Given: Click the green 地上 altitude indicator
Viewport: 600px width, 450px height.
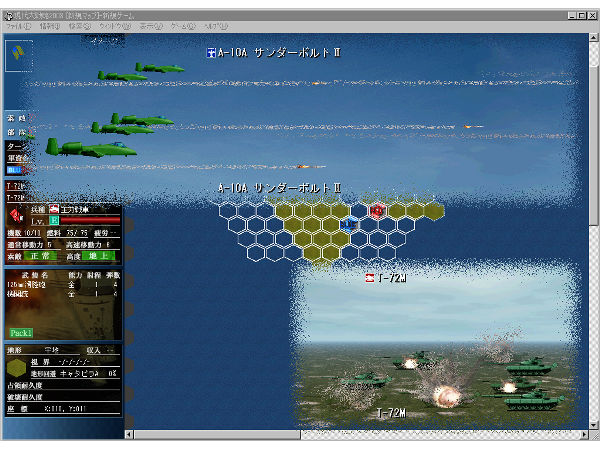Looking at the screenshot, I should point(98,256).
